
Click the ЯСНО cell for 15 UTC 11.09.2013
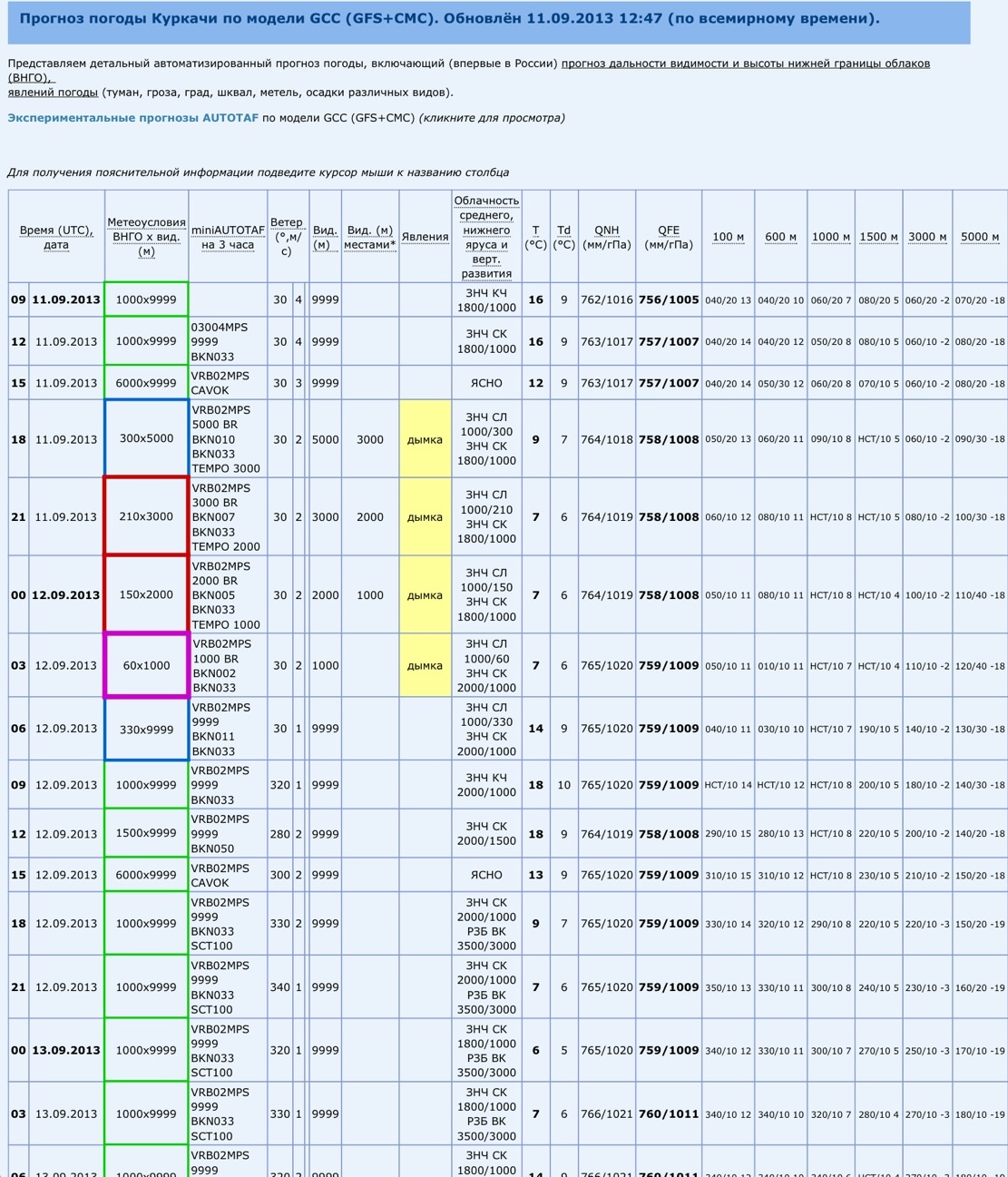tap(486, 383)
